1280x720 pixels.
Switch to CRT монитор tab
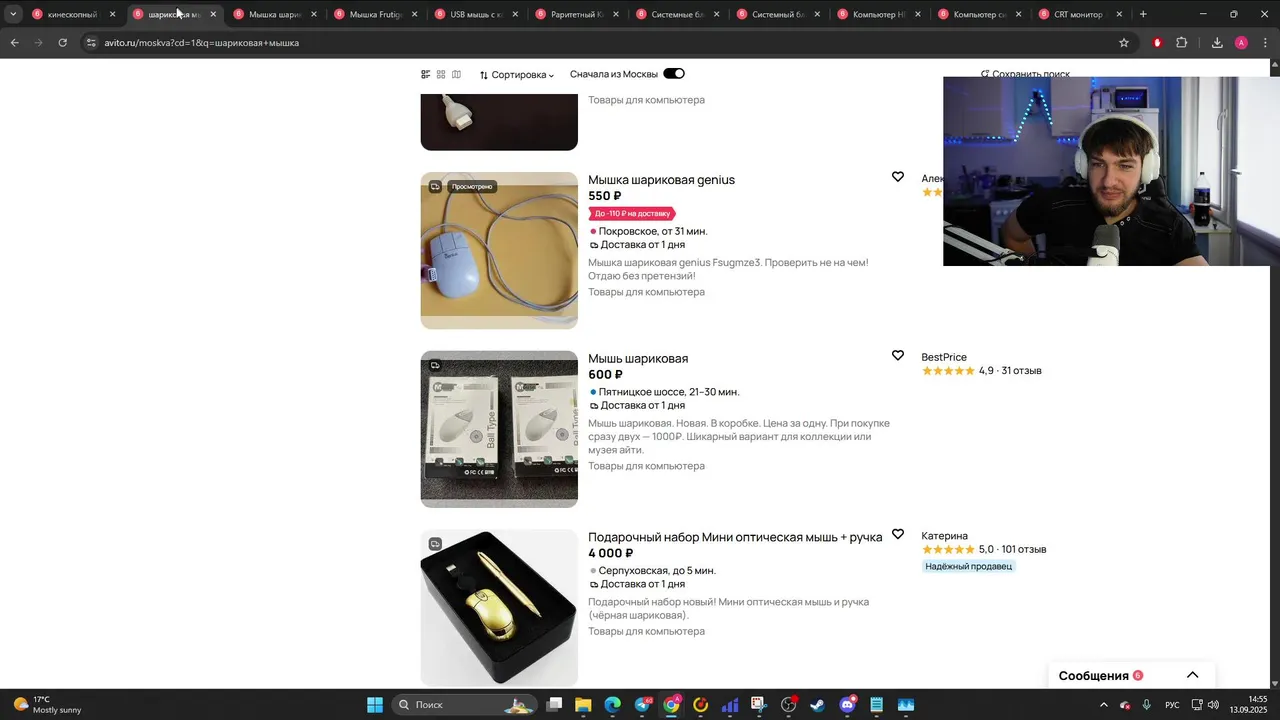pos(1078,14)
